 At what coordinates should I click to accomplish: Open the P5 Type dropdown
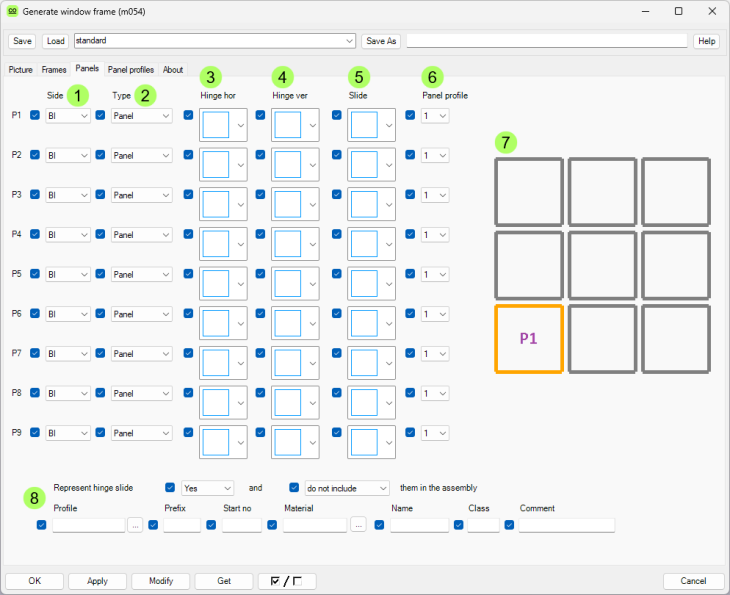click(142, 274)
